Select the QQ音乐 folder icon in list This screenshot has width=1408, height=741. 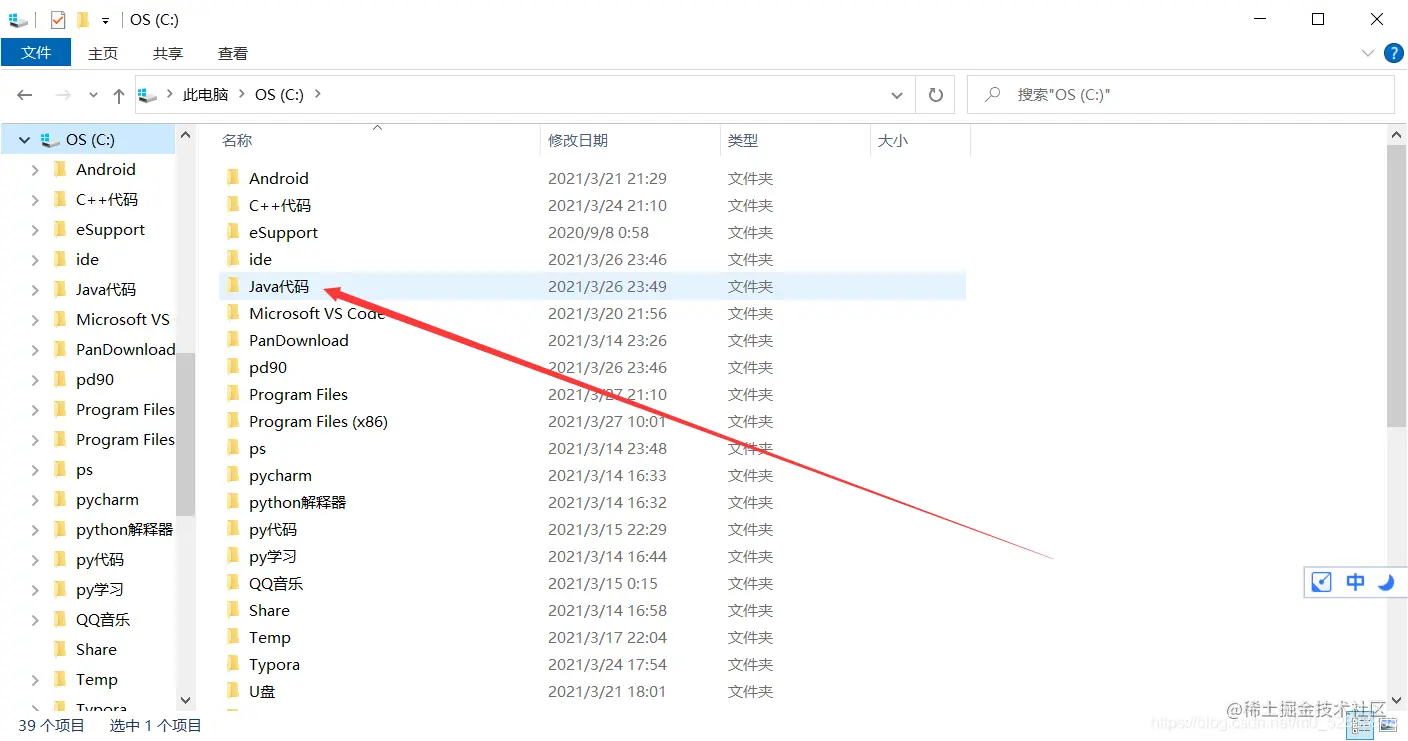pyautogui.click(x=233, y=583)
